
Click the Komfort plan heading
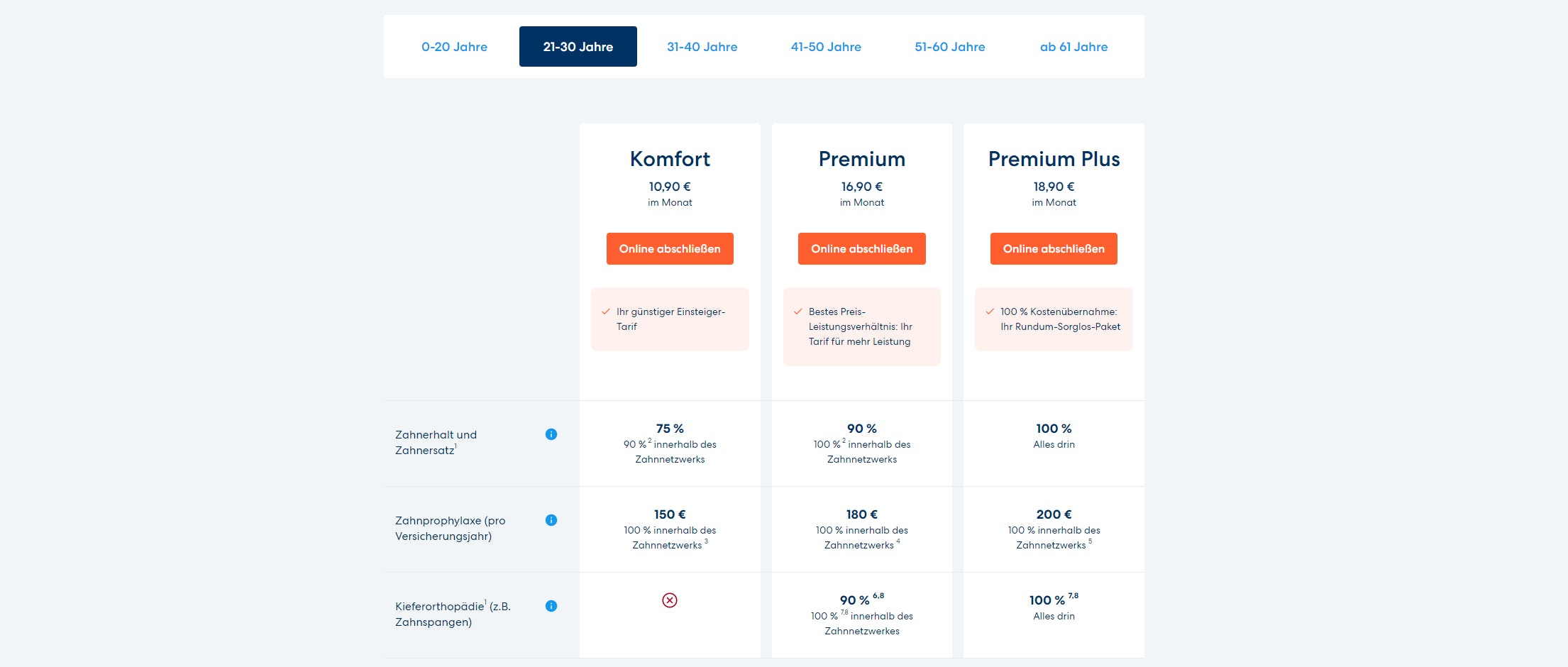click(670, 159)
